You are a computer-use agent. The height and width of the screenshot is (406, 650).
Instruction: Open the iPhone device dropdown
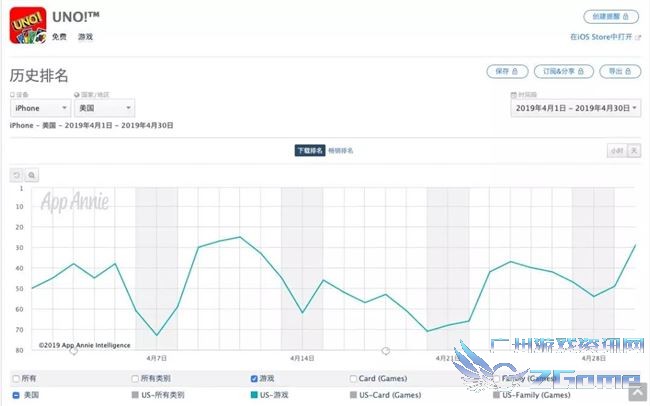coord(40,108)
